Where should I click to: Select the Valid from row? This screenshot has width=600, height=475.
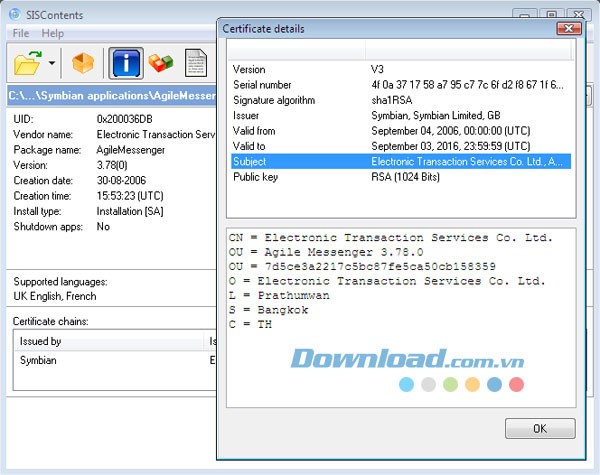pyautogui.click(x=256, y=130)
